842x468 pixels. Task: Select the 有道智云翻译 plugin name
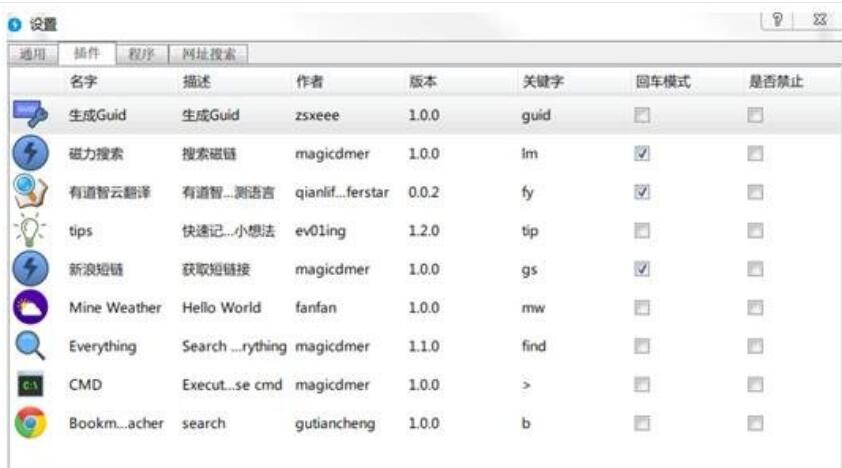click(110, 192)
